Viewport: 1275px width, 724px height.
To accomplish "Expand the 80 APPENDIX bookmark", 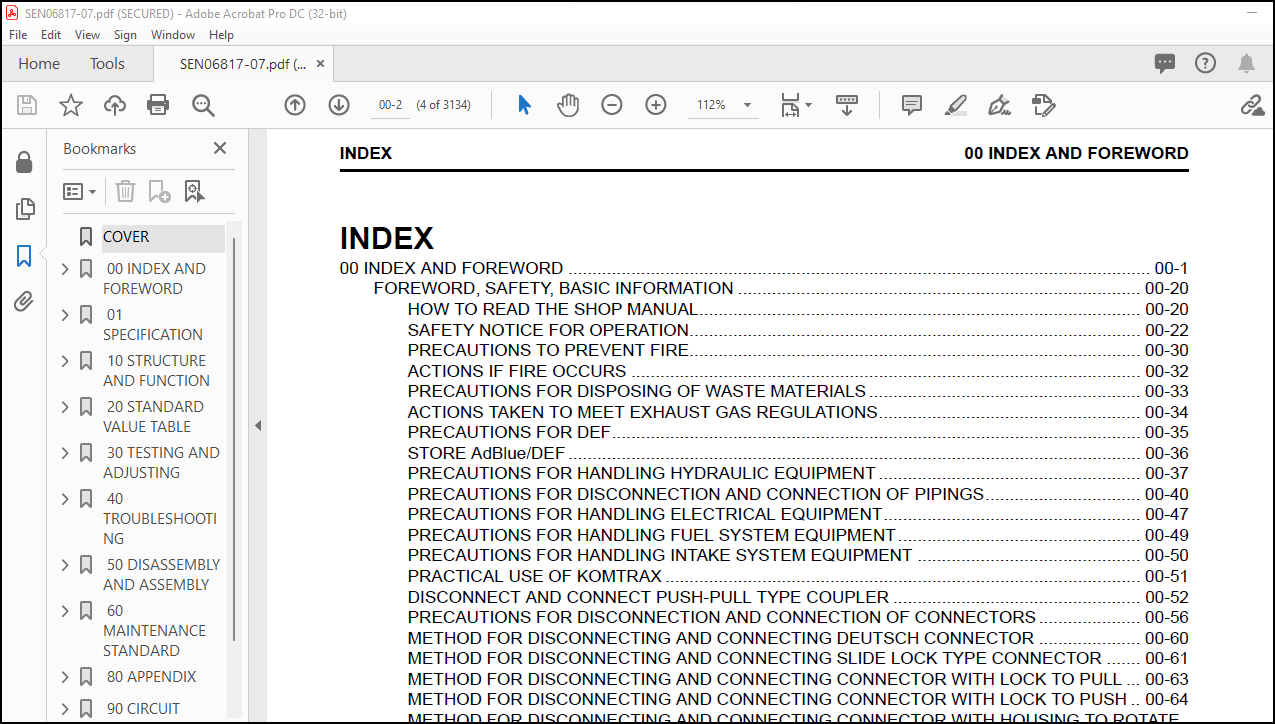I will 65,677.
